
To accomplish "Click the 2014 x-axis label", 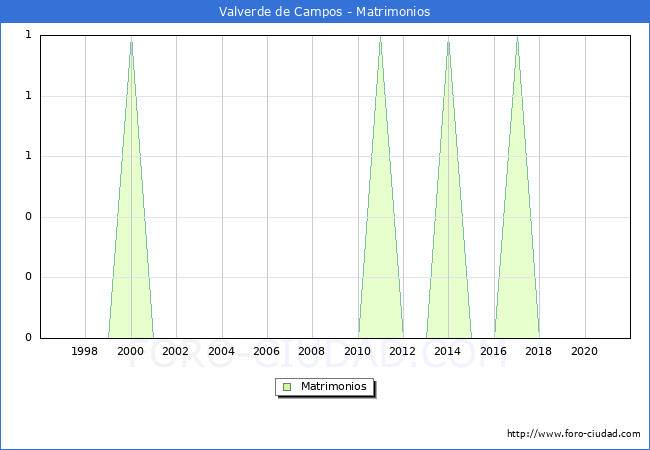I will pyautogui.click(x=447, y=351).
